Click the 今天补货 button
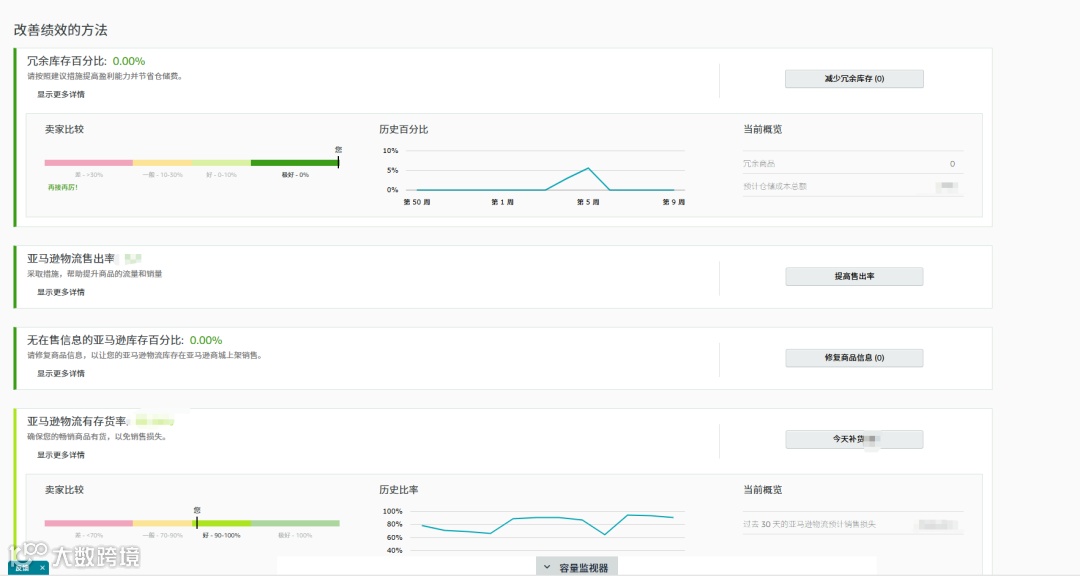The height and width of the screenshot is (576, 1080). click(854, 439)
